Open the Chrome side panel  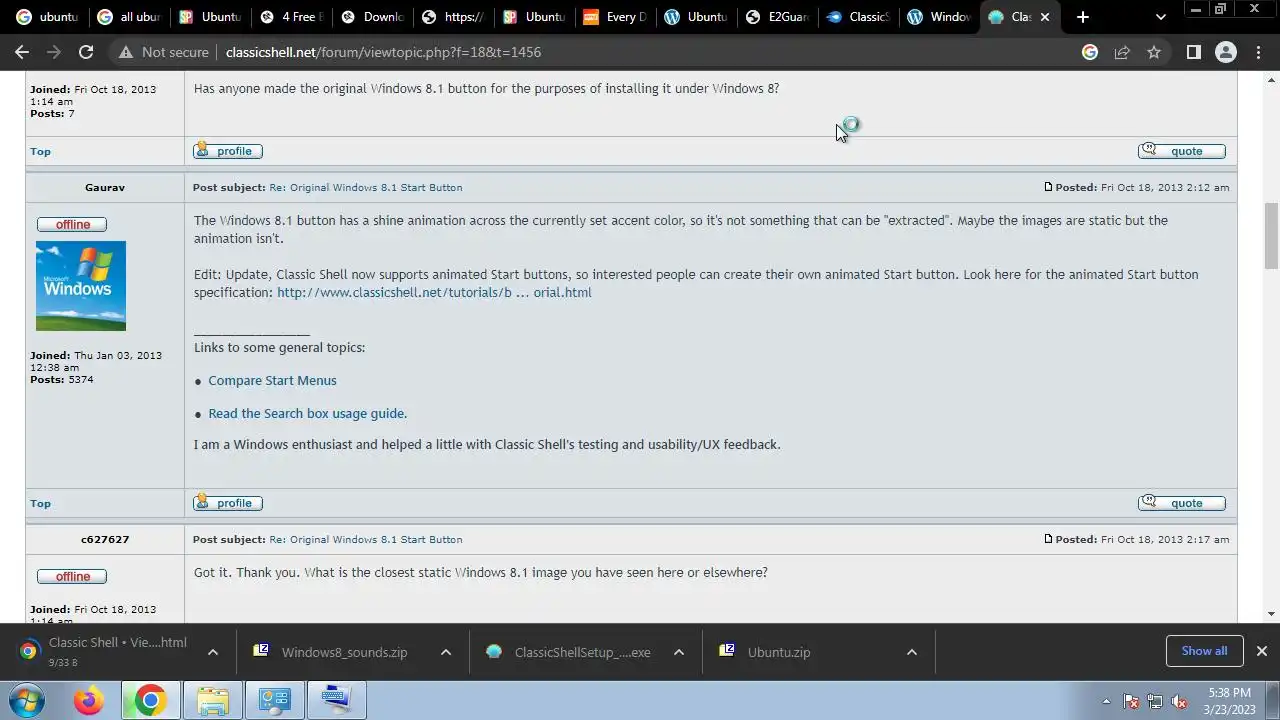(x=1193, y=52)
